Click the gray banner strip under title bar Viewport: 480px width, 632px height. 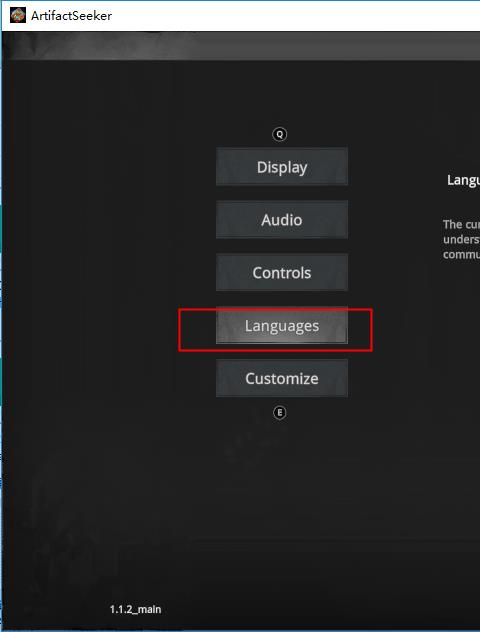(241, 46)
